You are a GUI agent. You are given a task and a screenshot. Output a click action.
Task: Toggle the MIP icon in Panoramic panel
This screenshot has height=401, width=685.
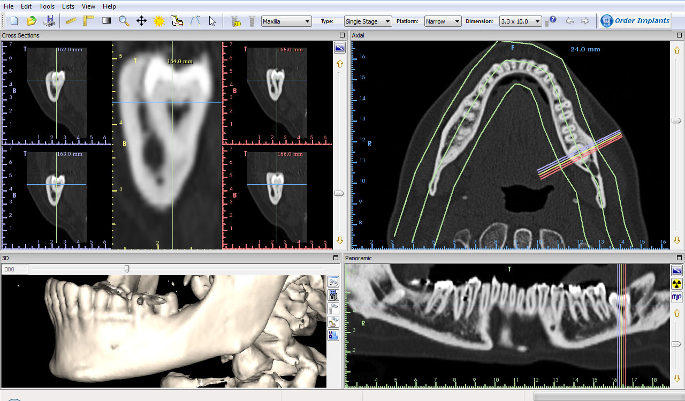point(677,298)
